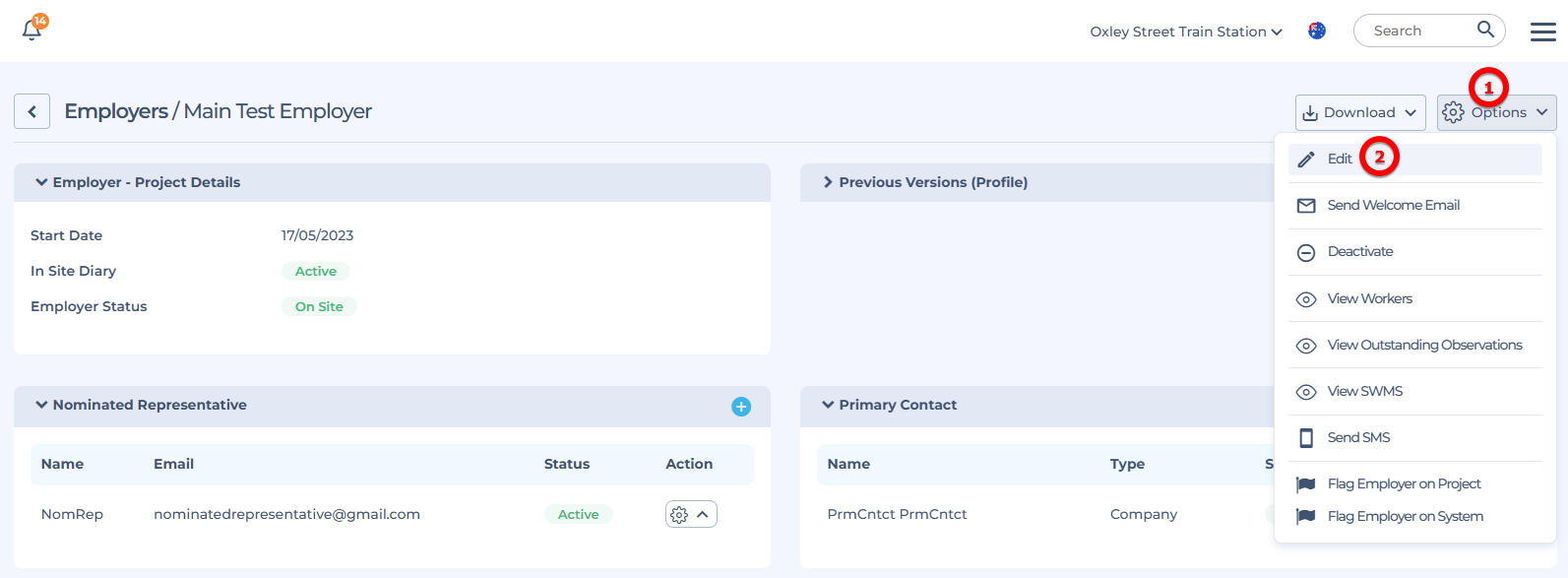This screenshot has height=578, width=1568.
Task: Deactivate the employer via menu
Action: pos(1359,251)
